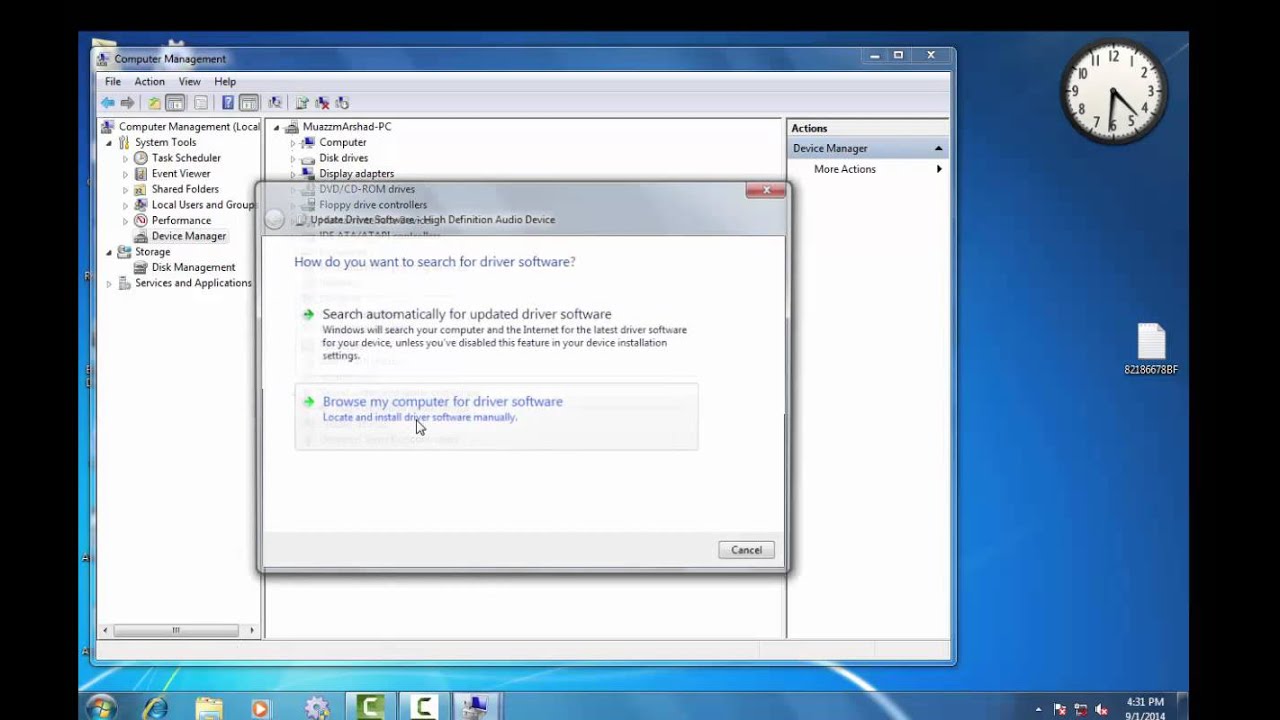Screen dimensions: 1280x720
Task: Open the gear icon application on taskbar
Action: click(317, 708)
